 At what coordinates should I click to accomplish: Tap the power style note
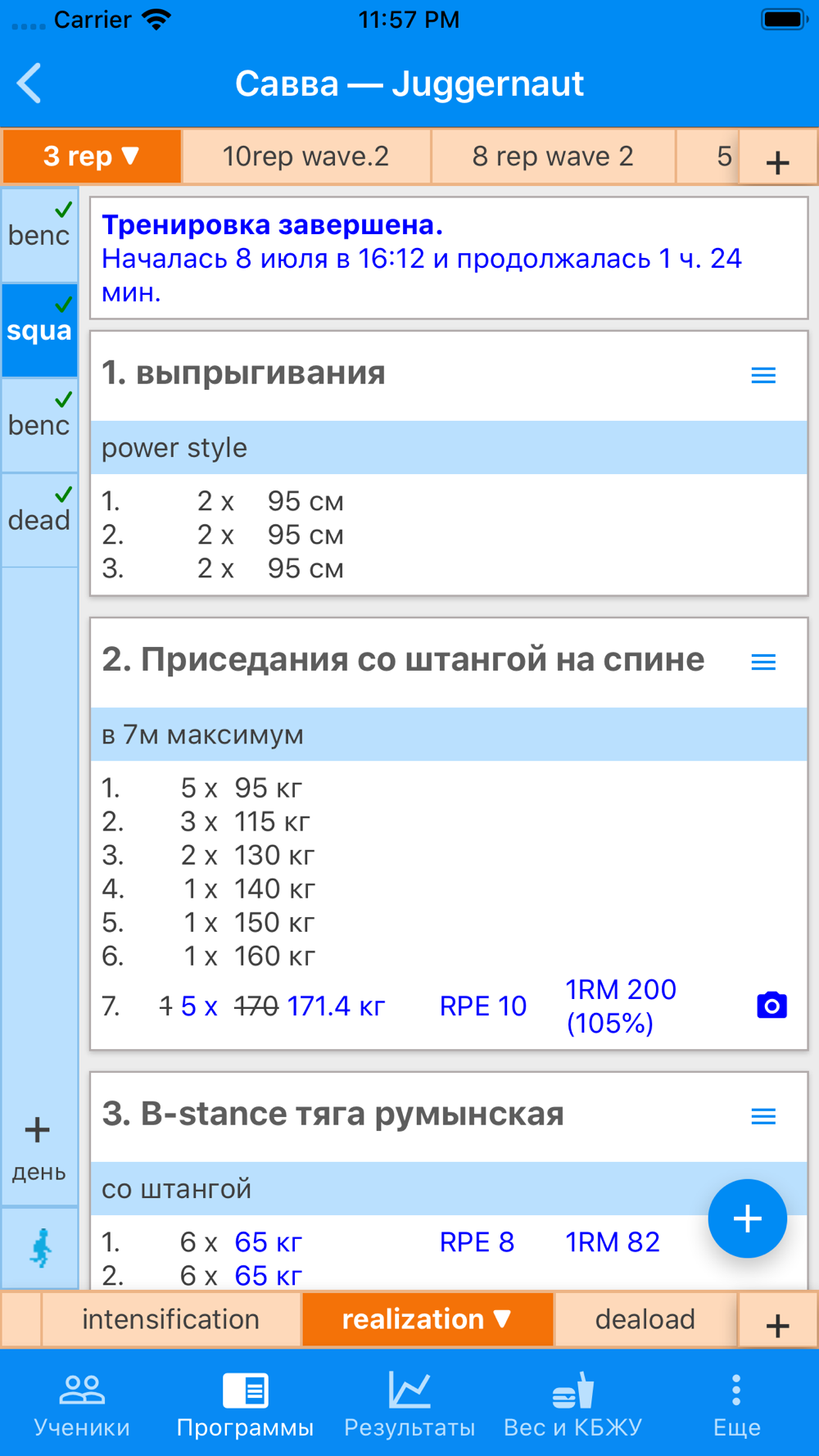coord(449,448)
